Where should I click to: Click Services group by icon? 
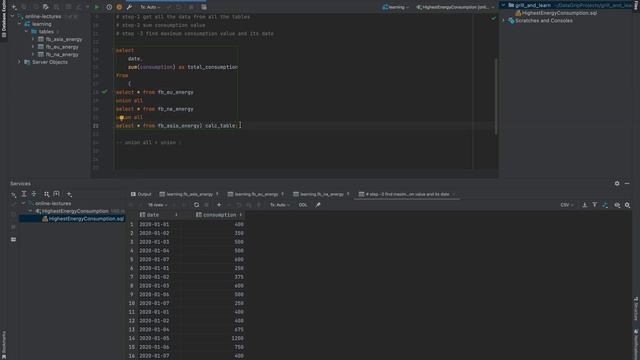(x=47, y=194)
